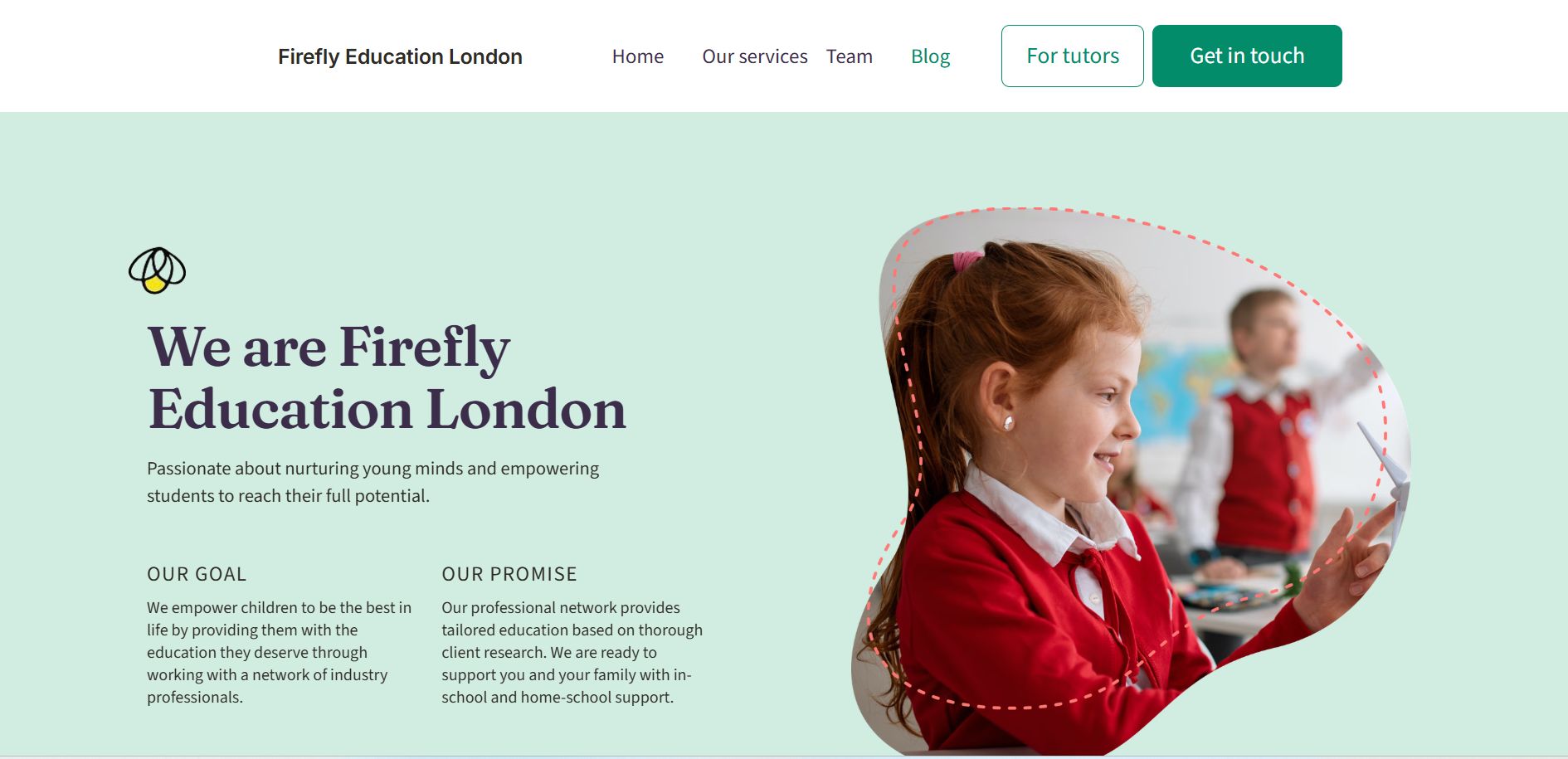Visit the Blog page
This screenshot has width=1568, height=759.
[x=930, y=56]
